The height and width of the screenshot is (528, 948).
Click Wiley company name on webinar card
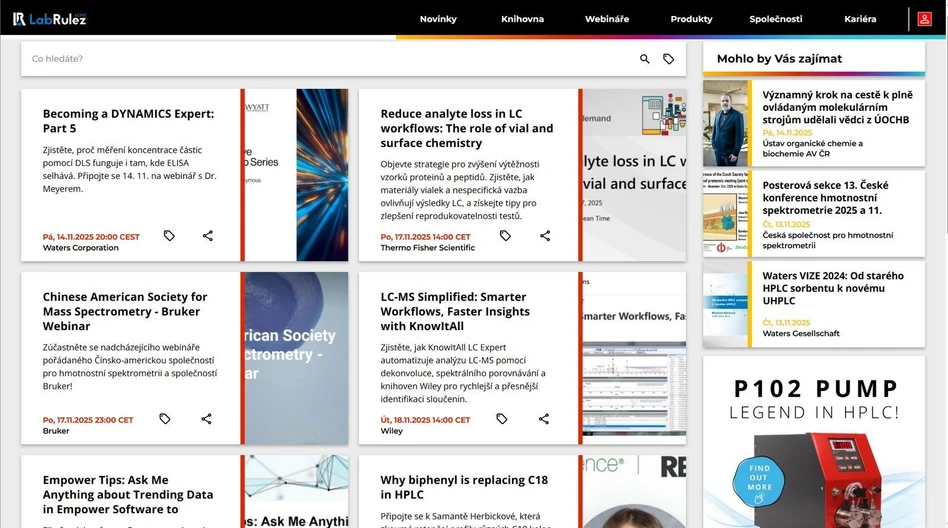(391, 431)
